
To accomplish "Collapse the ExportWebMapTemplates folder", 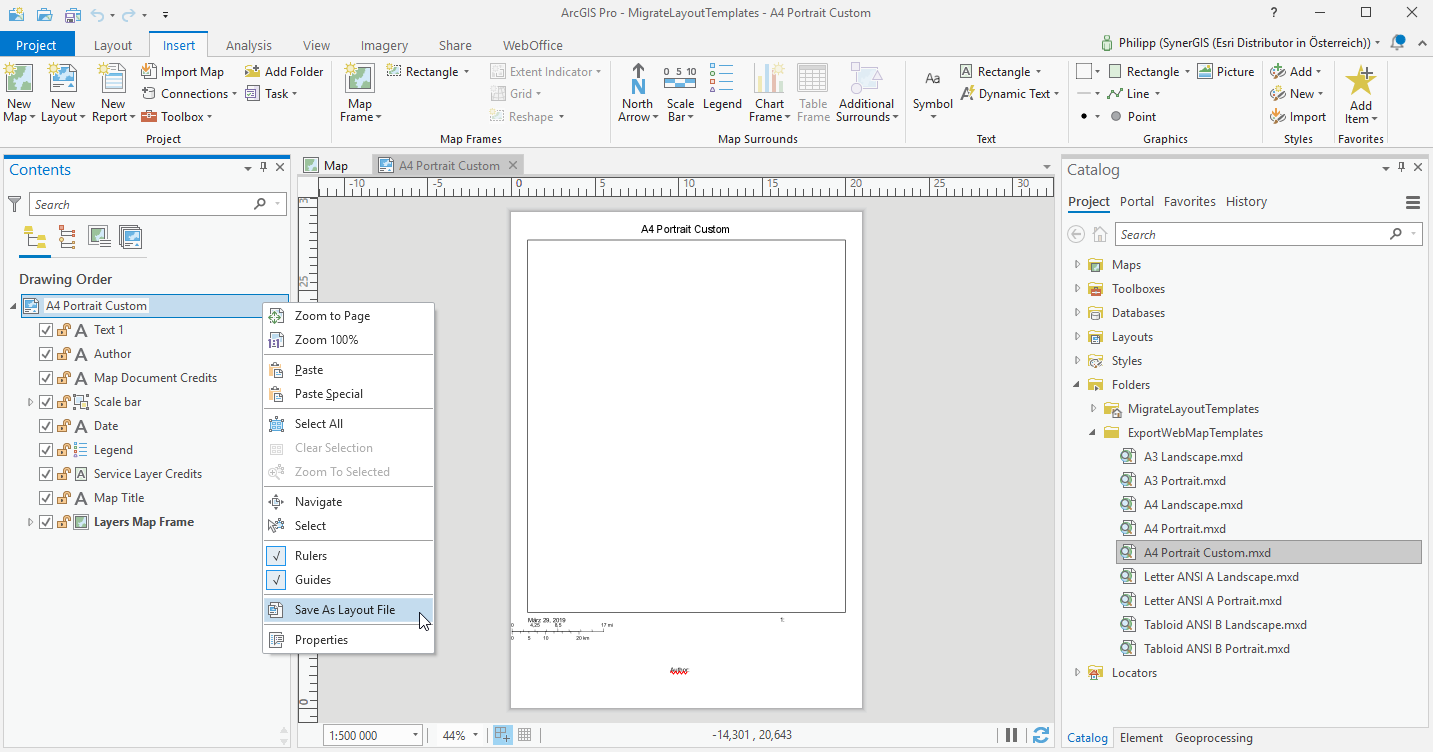I will (1092, 432).
